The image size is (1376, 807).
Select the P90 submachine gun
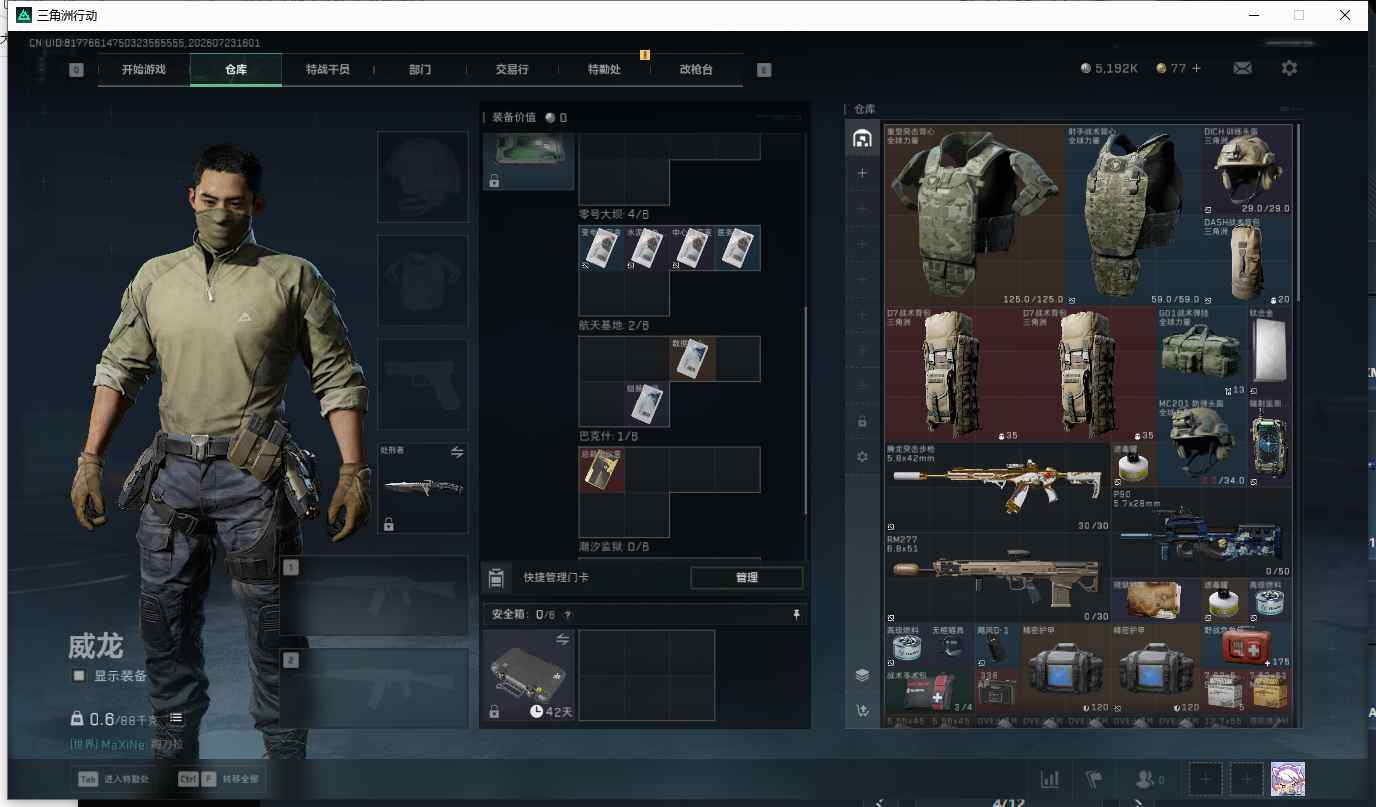click(1201, 533)
